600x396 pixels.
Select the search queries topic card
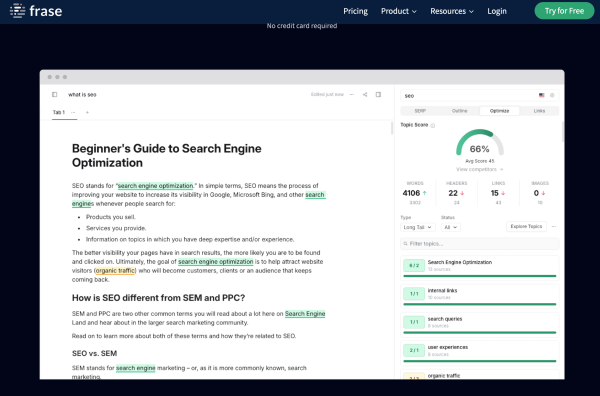pyautogui.click(x=480, y=324)
